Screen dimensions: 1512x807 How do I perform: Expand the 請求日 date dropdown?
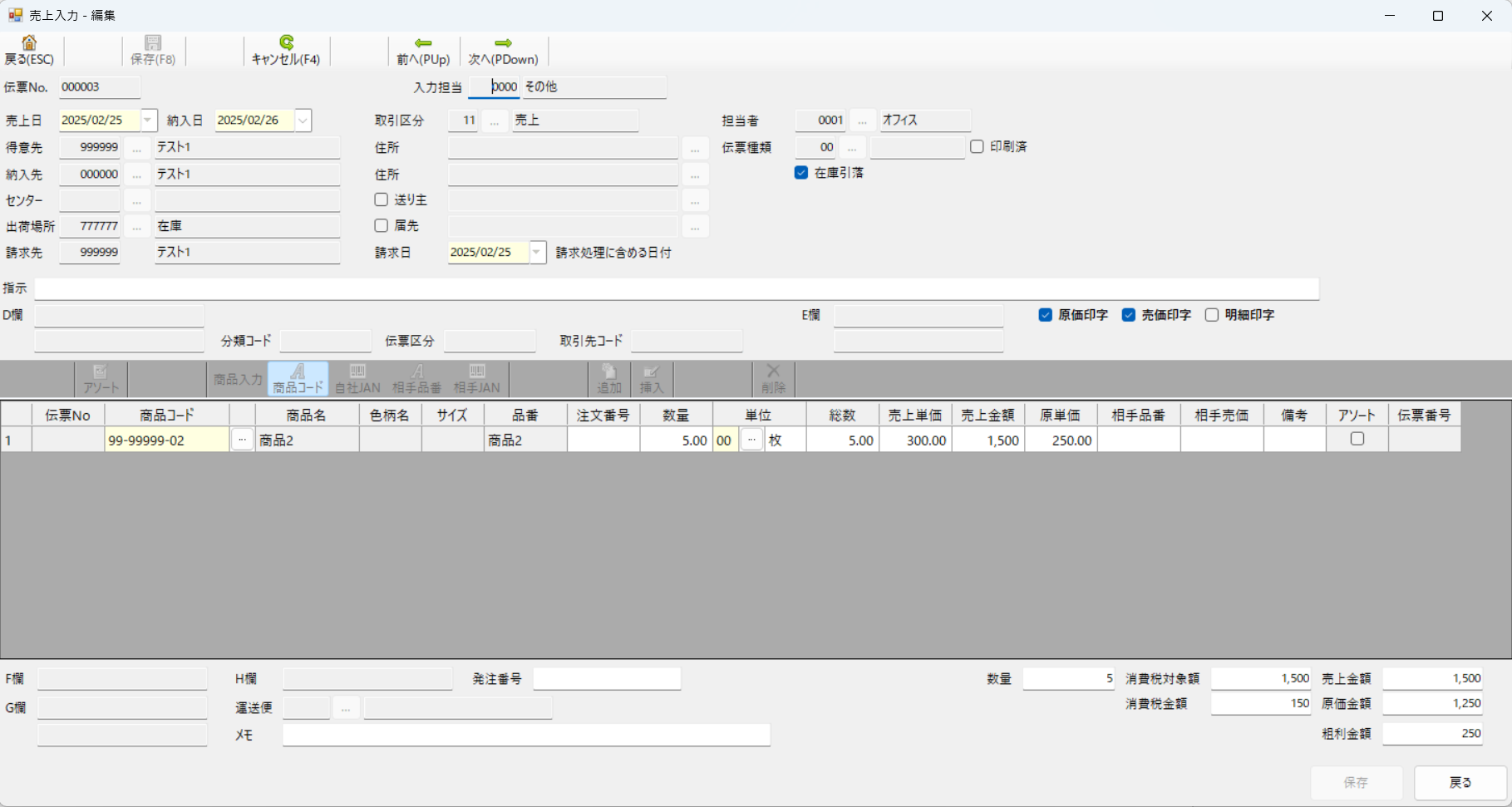coord(537,252)
